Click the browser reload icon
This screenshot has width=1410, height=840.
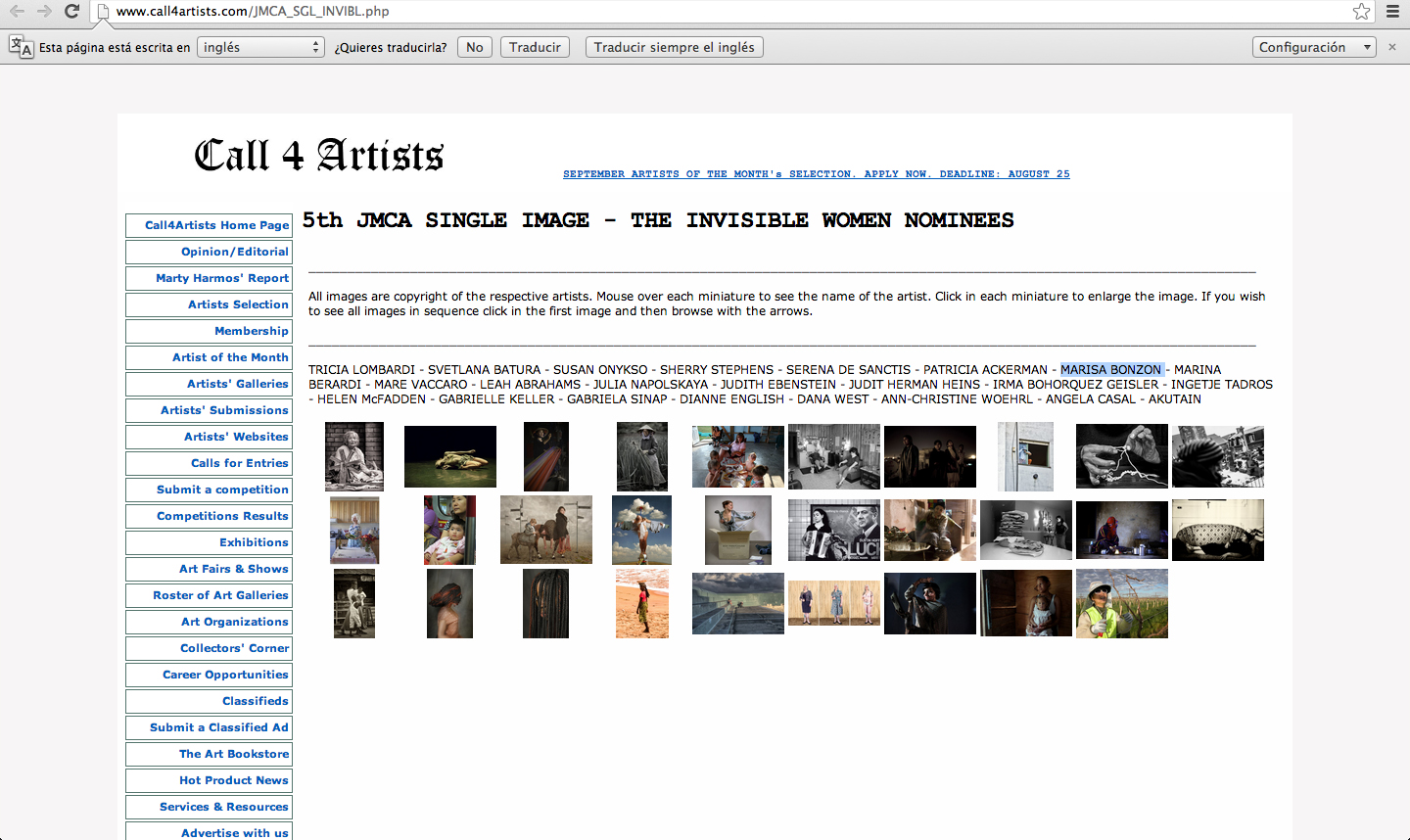pos(71,12)
